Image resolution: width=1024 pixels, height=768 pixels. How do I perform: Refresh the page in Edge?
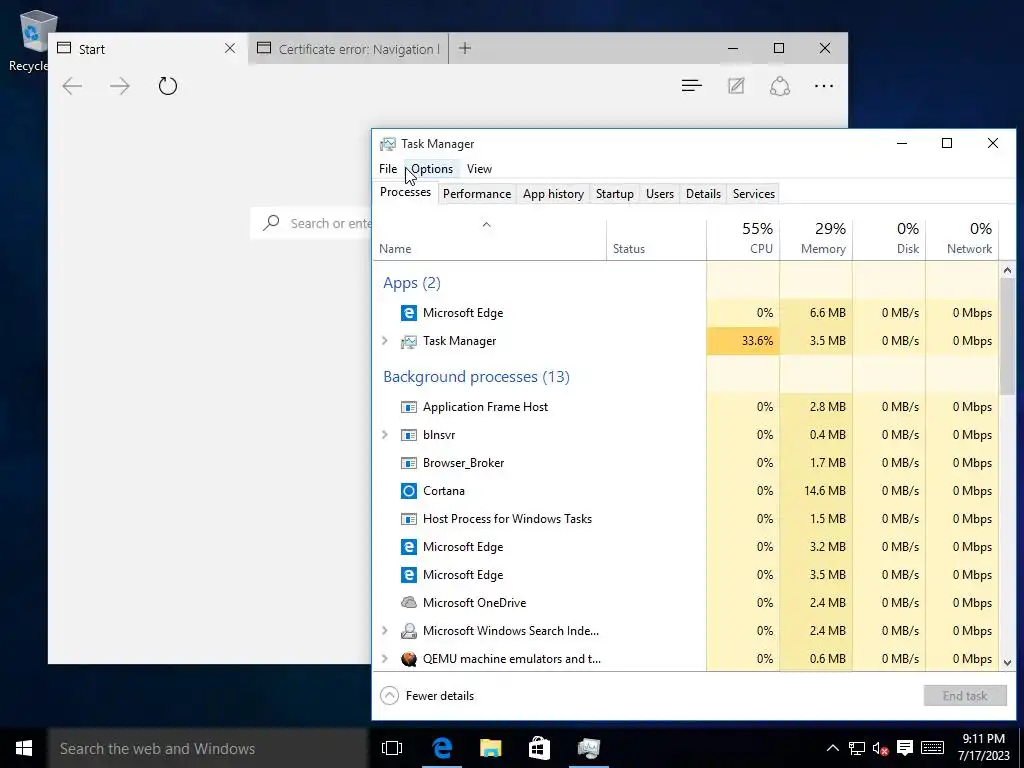point(168,86)
